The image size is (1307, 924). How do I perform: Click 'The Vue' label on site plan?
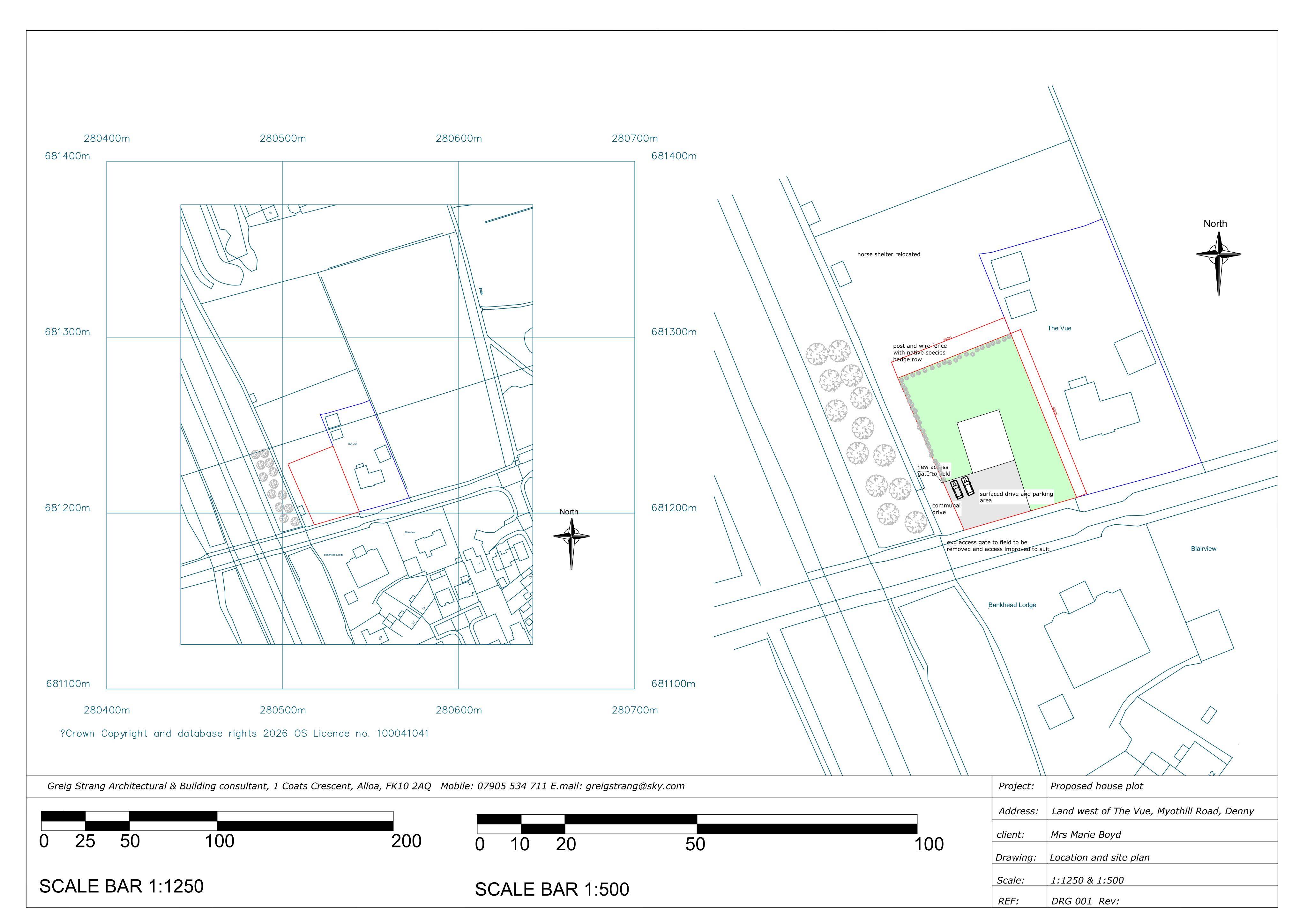(x=1059, y=328)
